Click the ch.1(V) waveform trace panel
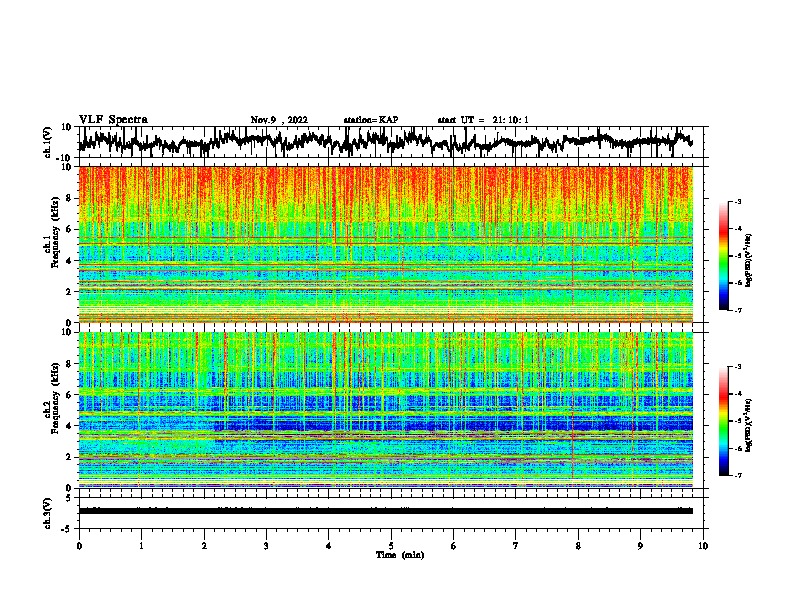This screenshot has width=792, height=612. coord(391,142)
